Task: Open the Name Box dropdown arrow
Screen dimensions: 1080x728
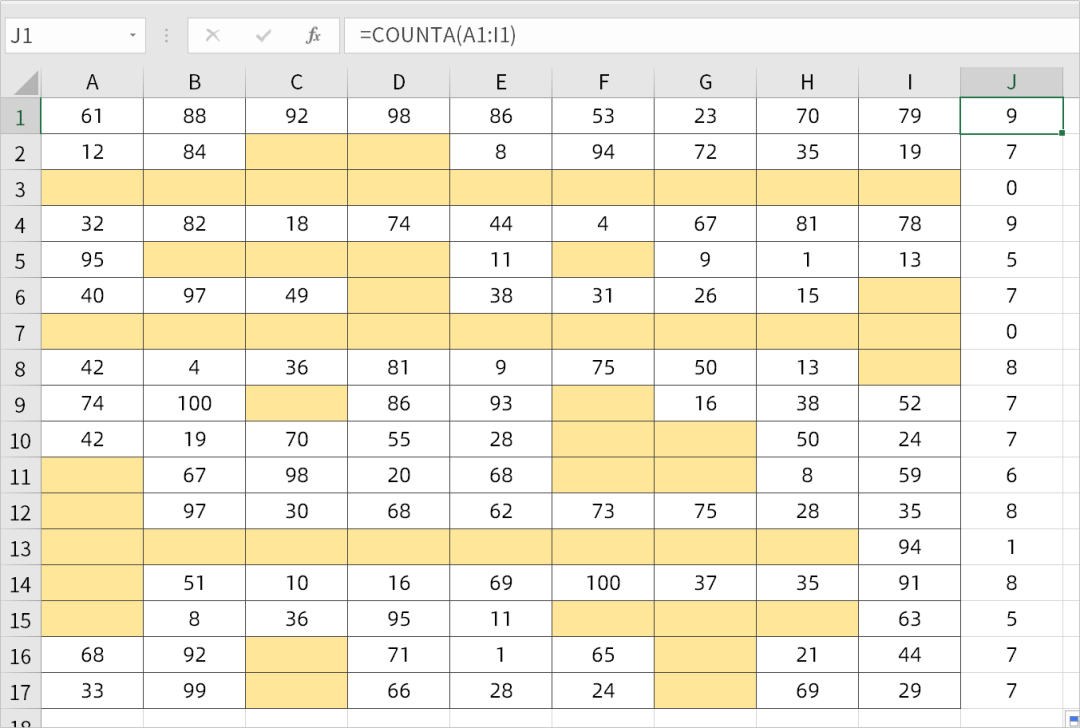Action: point(133,36)
